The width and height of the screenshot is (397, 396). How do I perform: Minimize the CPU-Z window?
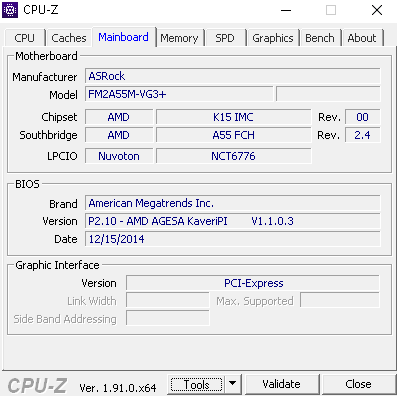pyautogui.click(x=286, y=10)
